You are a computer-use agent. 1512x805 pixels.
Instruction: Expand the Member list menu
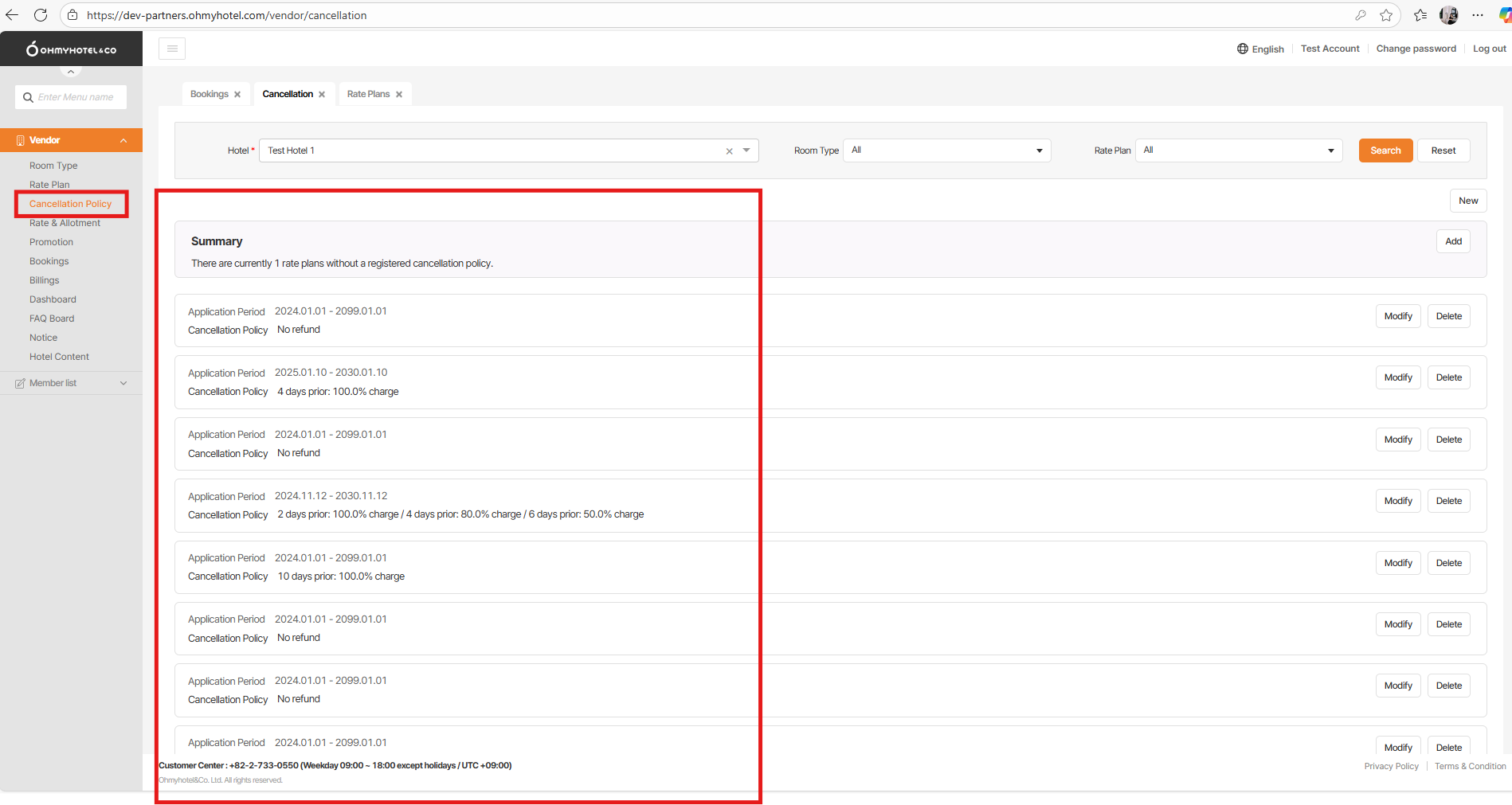click(x=123, y=383)
